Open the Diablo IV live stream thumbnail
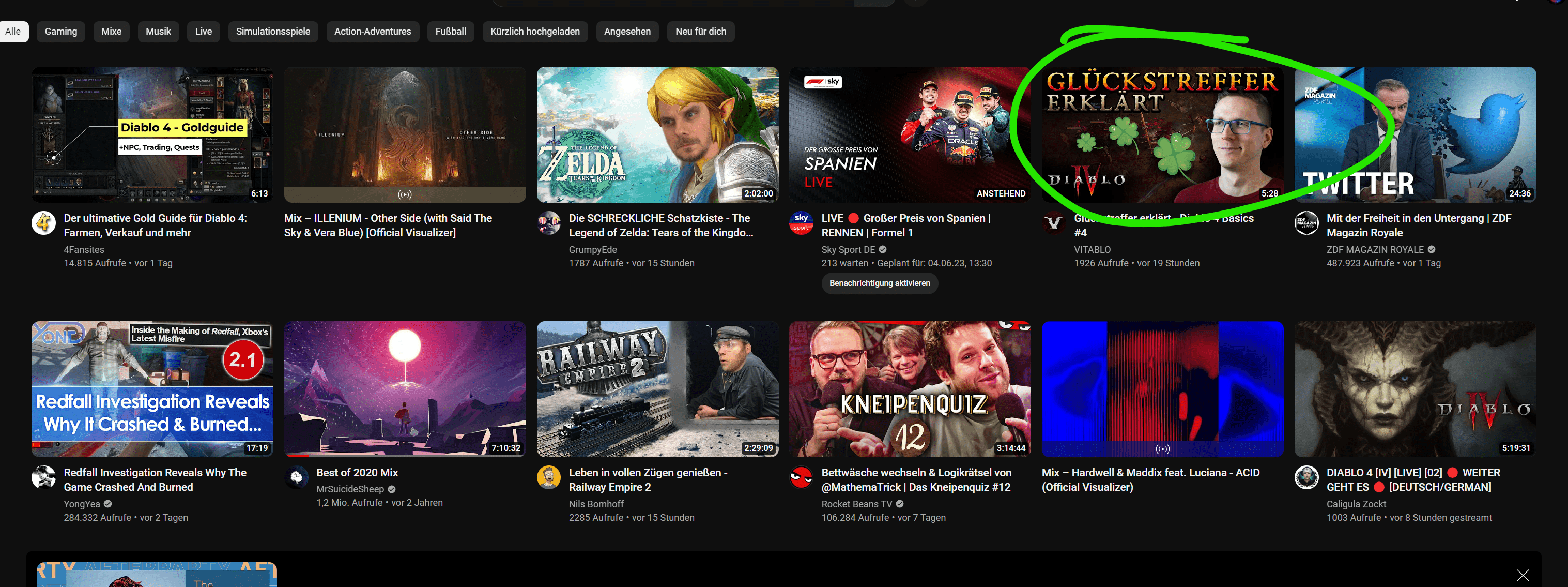The width and height of the screenshot is (1568, 587). coord(1415,389)
